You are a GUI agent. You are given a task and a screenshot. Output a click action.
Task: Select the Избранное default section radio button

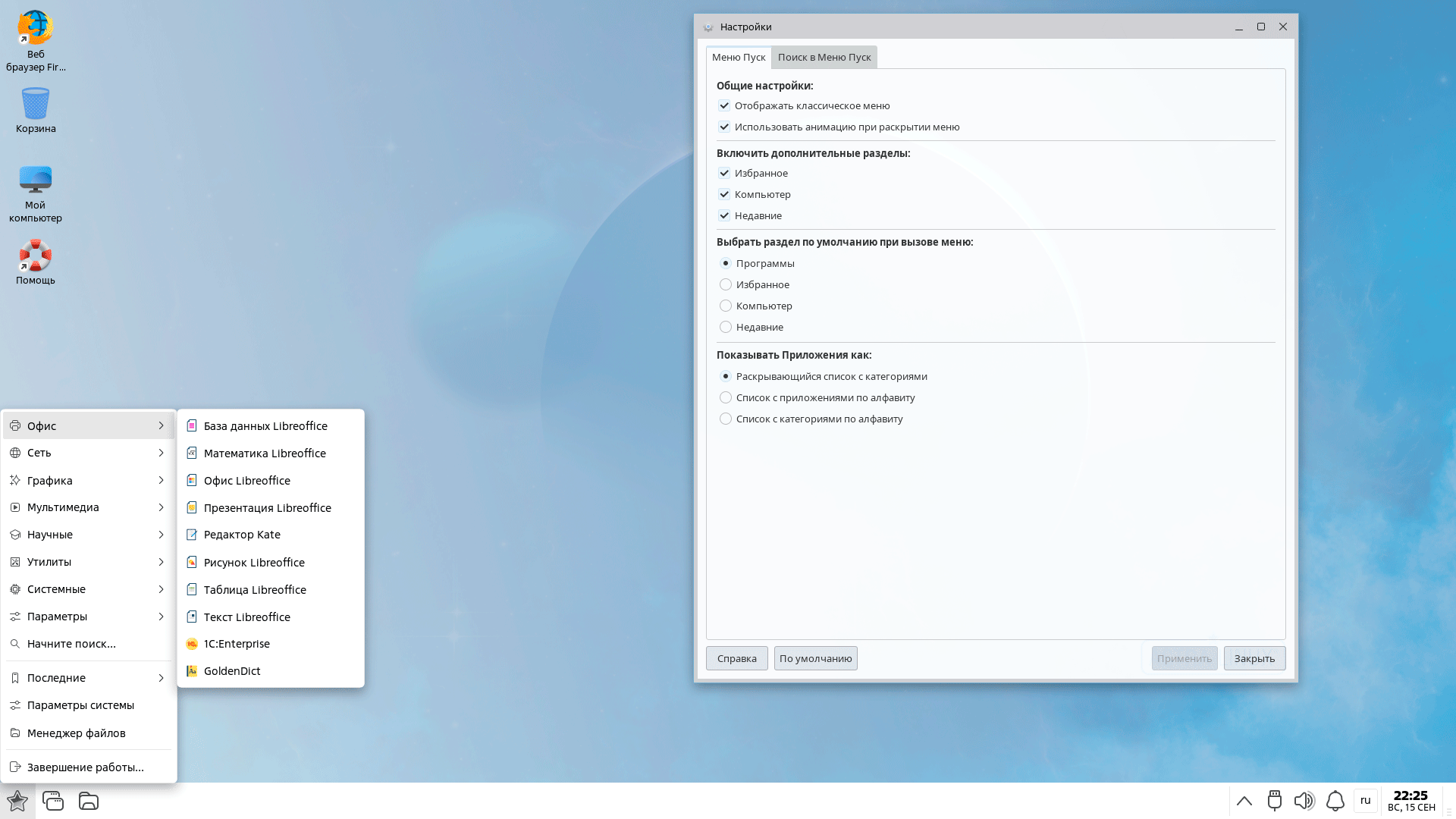click(x=726, y=284)
